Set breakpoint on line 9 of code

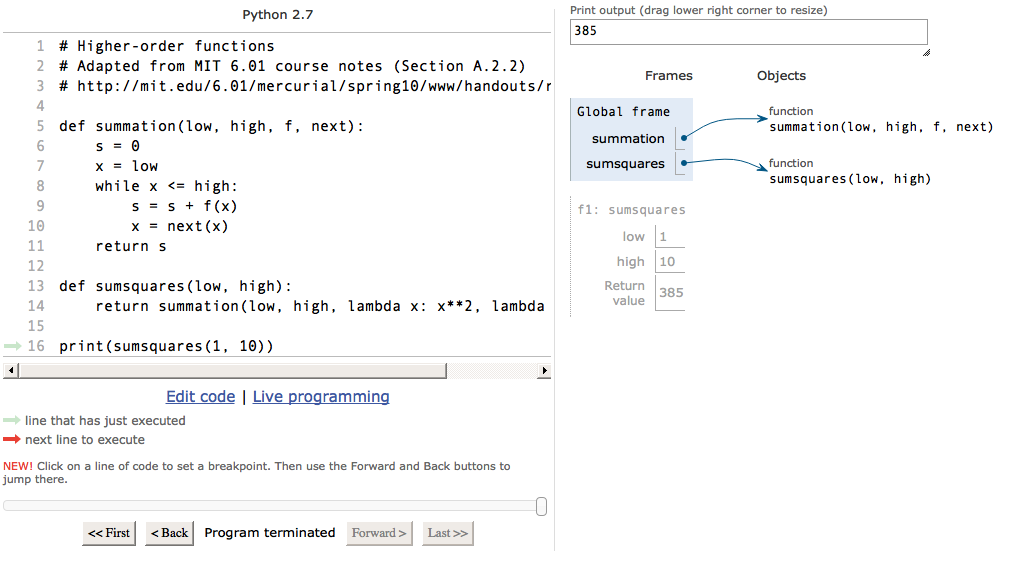(x=185, y=206)
